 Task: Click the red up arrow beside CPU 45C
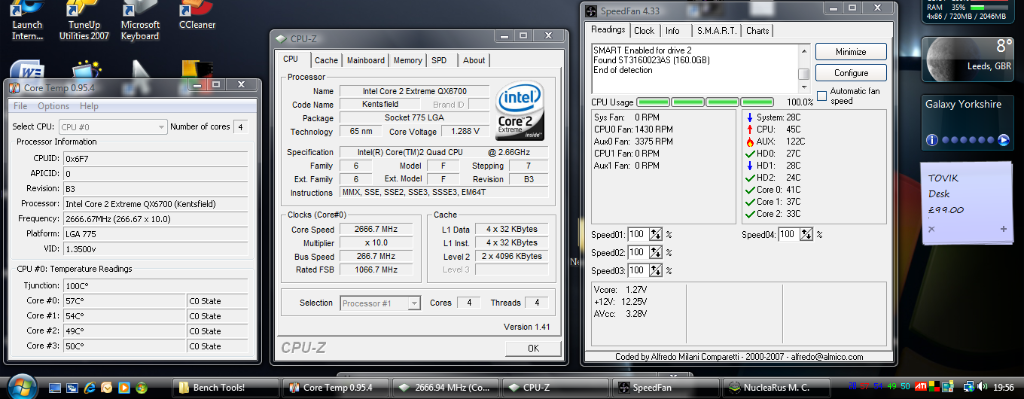pyautogui.click(x=749, y=129)
